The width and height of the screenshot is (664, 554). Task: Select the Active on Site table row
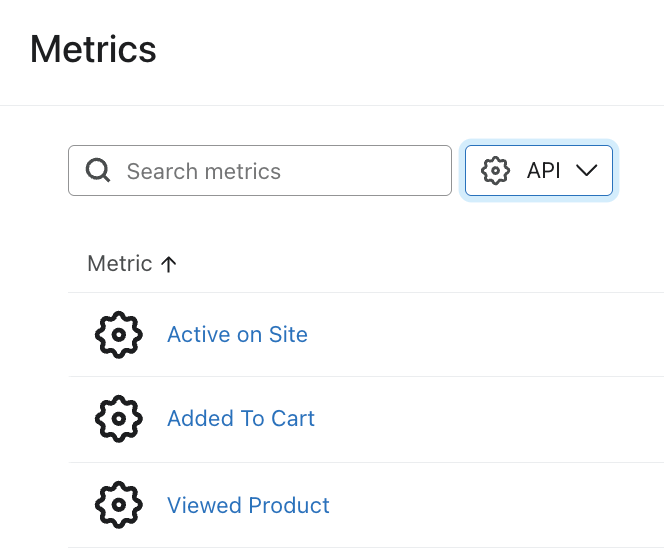[450, 335]
